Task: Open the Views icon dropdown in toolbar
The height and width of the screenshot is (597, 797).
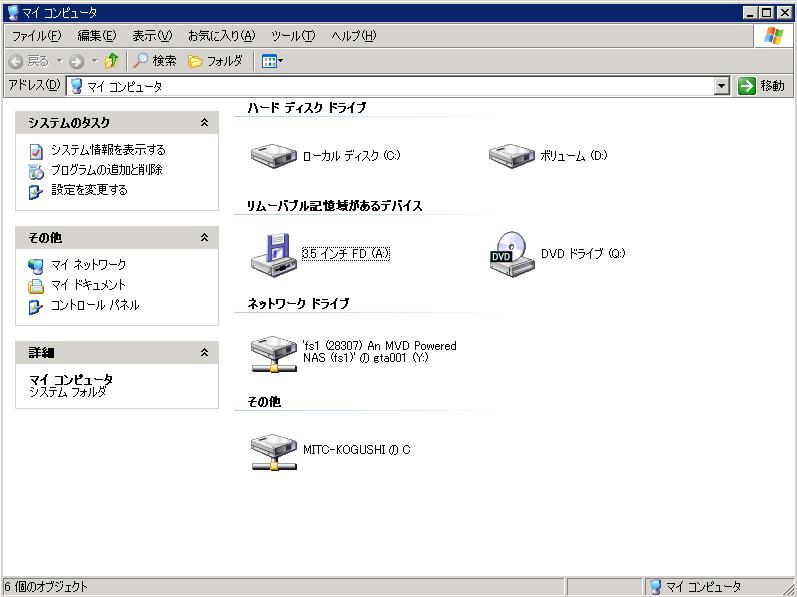Action: (272, 61)
